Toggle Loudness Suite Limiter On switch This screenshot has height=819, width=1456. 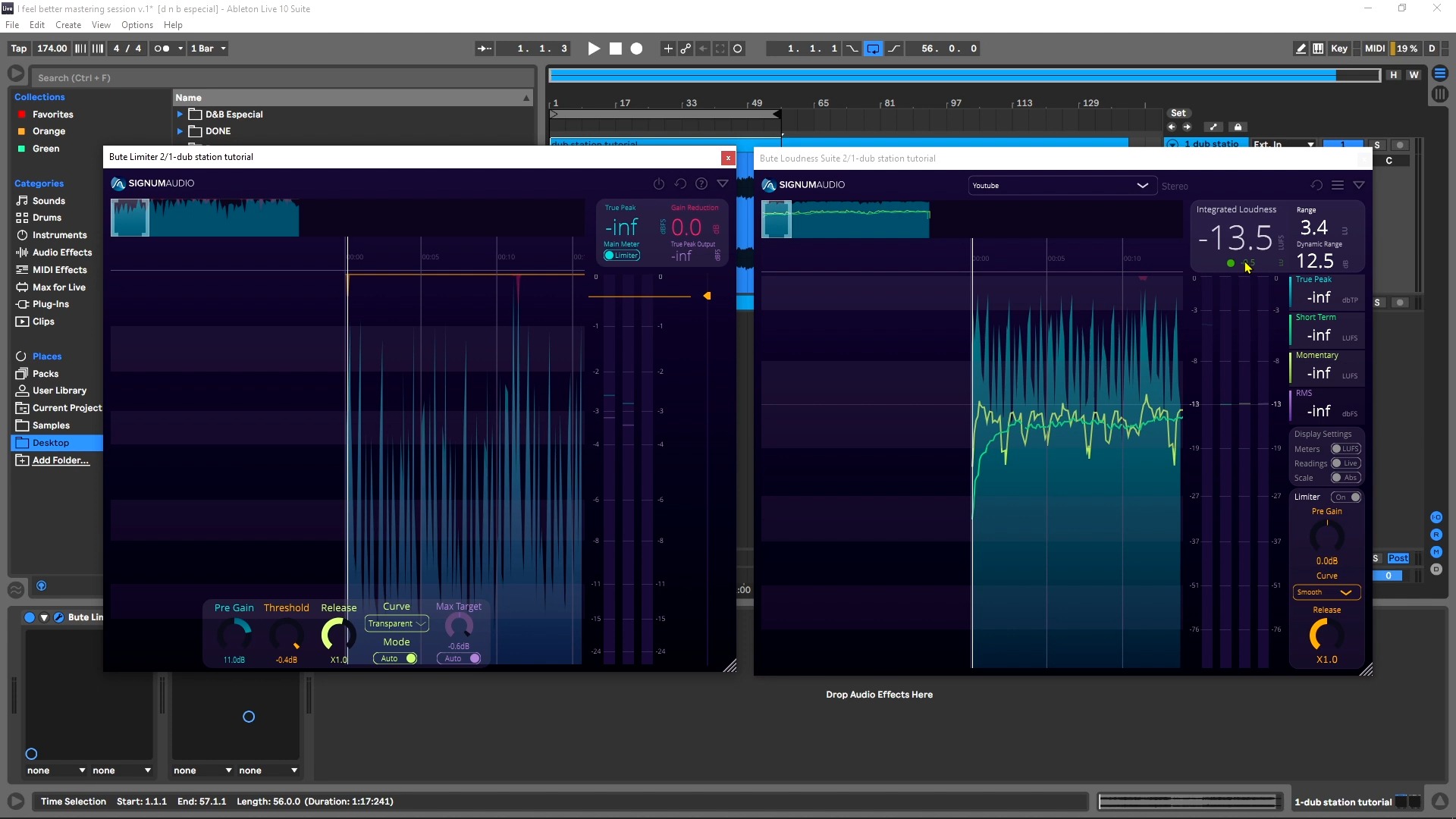(x=1346, y=497)
